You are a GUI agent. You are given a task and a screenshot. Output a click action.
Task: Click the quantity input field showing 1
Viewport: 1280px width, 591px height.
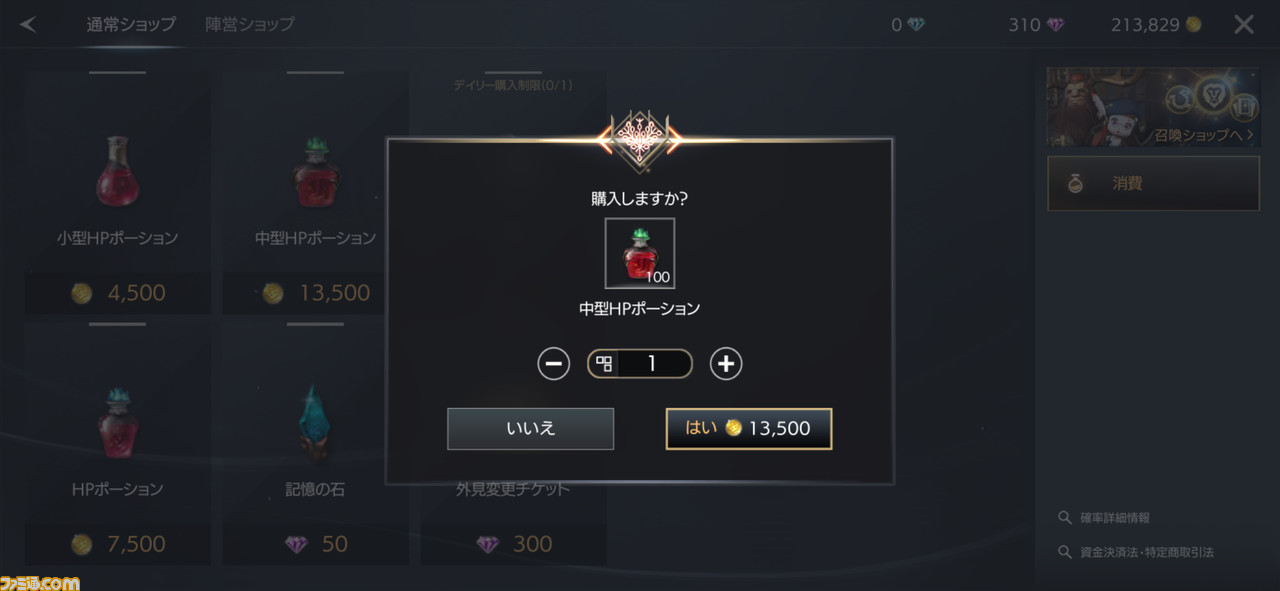[x=640, y=364]
